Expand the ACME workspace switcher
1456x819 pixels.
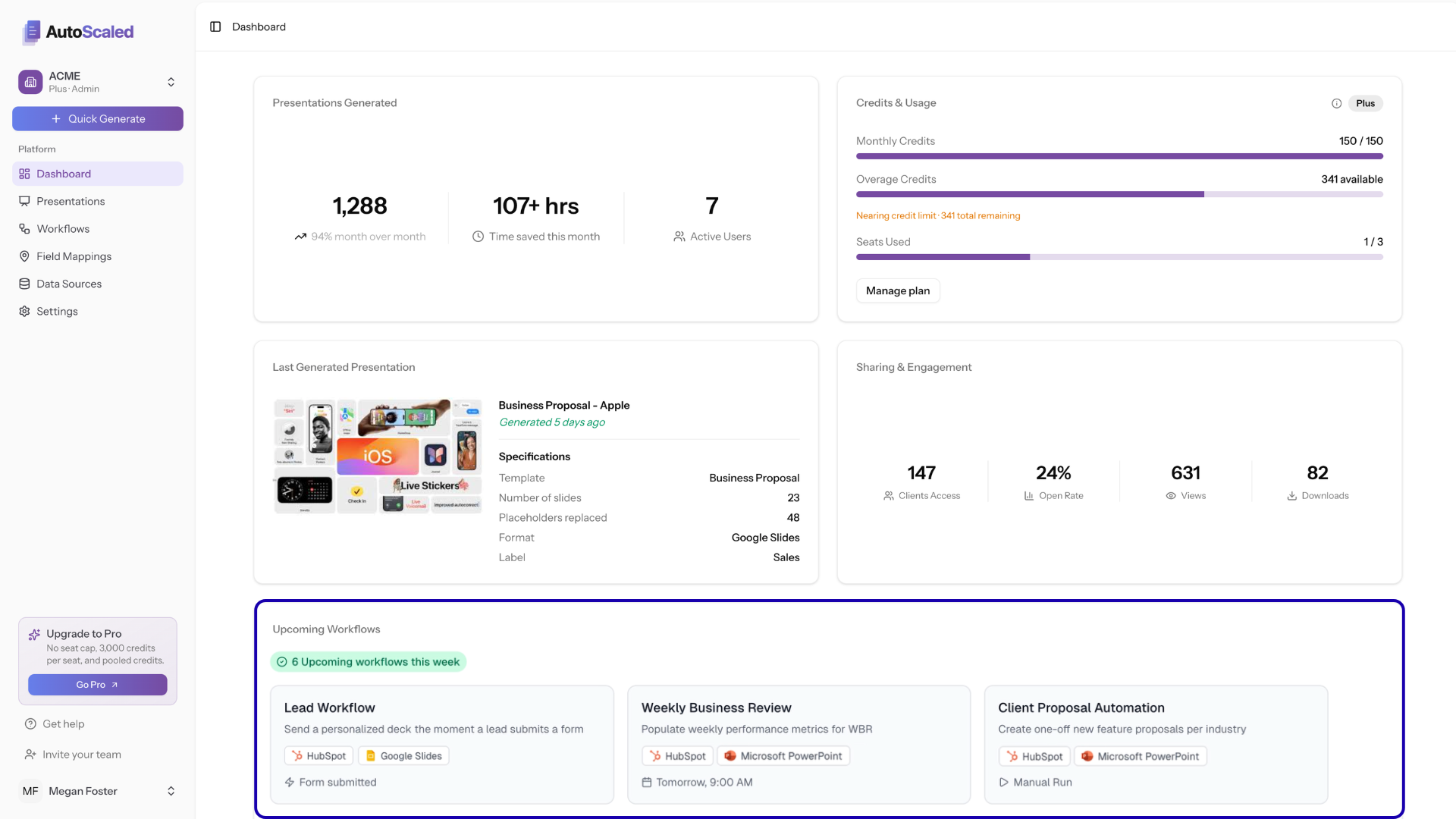[x=171, y=82]
